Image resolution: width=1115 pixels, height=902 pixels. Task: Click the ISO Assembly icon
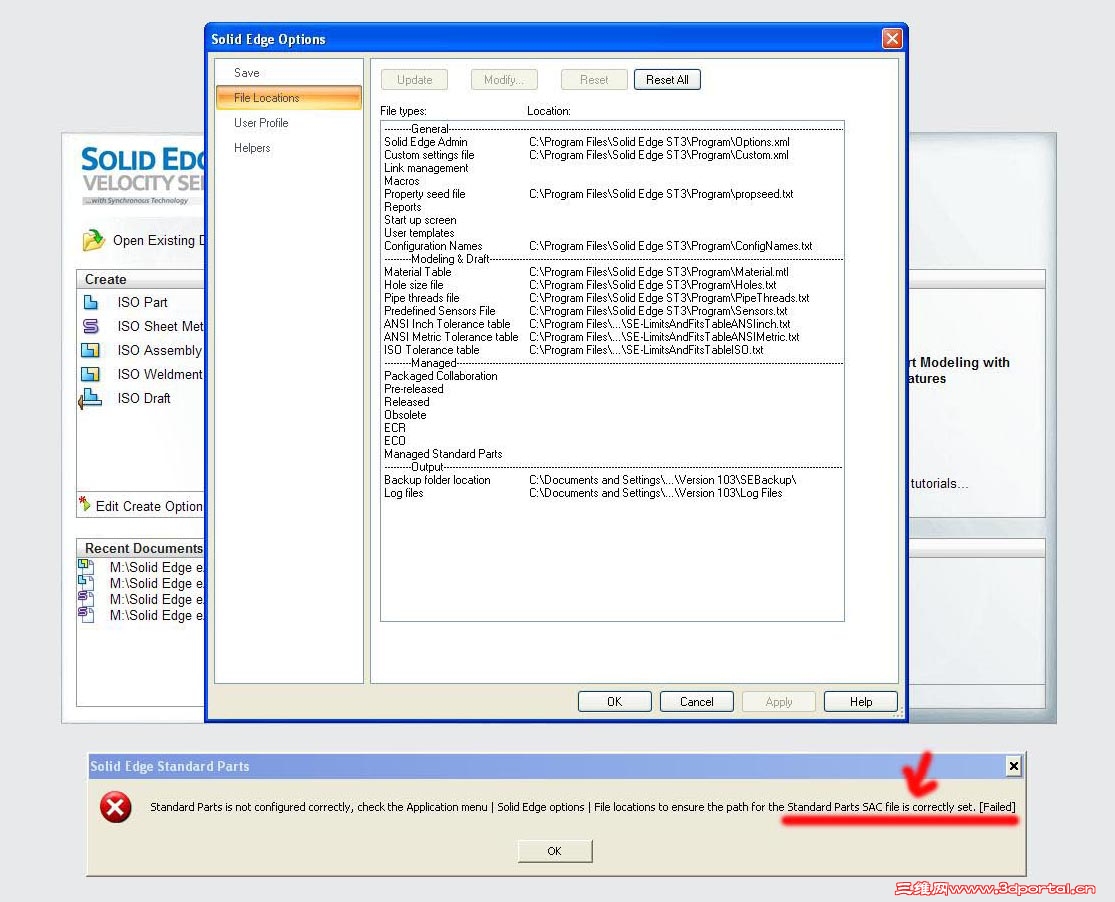(90, 350)
